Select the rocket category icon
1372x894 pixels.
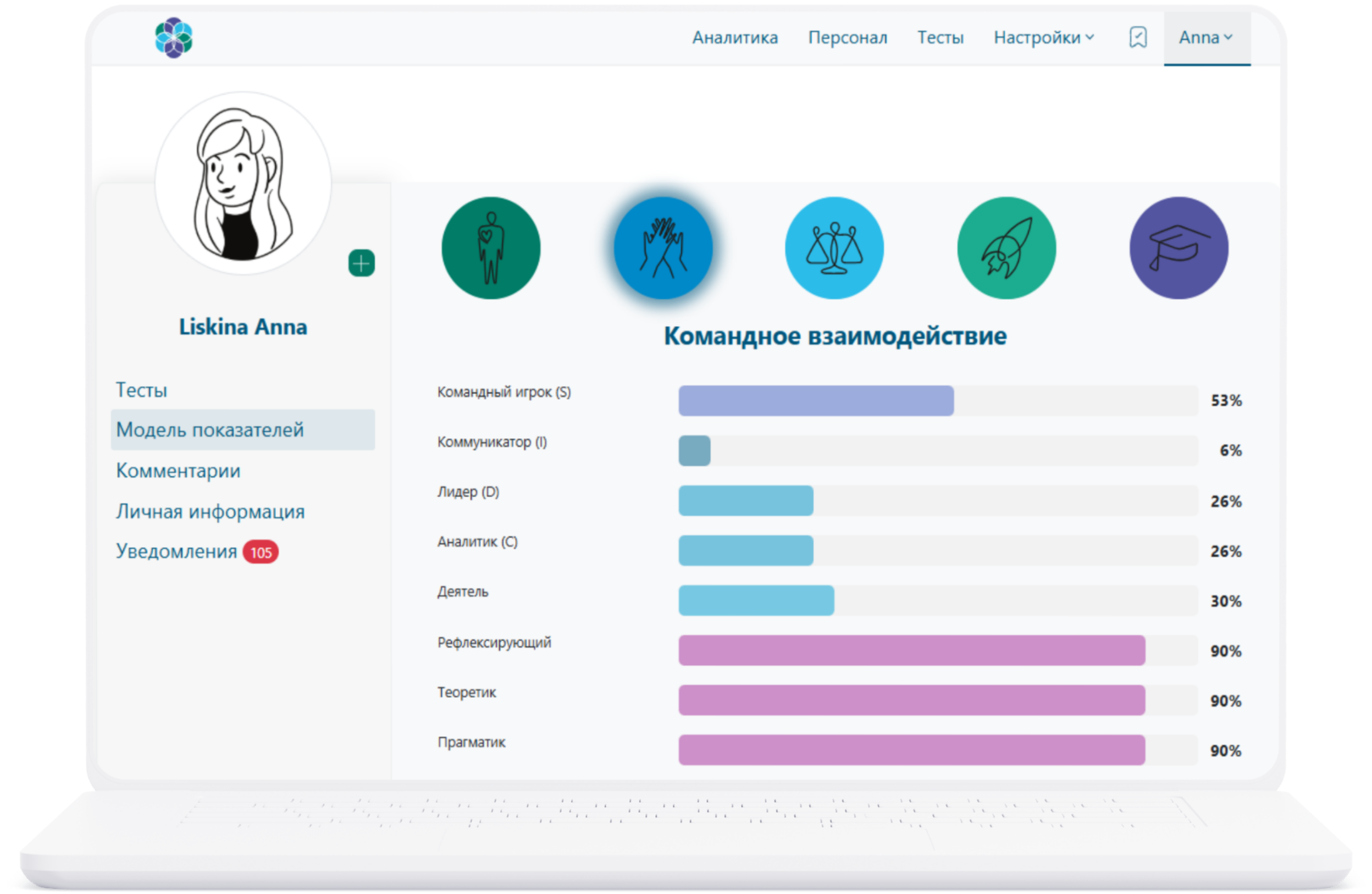click(1006, 248)
